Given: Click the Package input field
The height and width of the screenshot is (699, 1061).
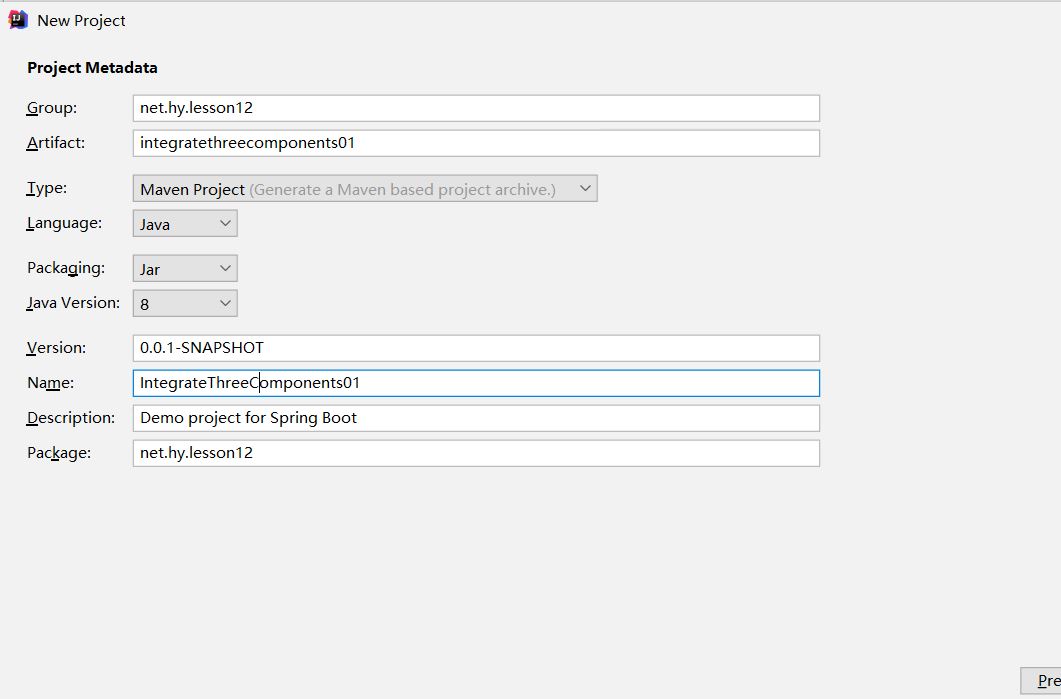Looking at the screenshot, I should (x=476, y=453).
